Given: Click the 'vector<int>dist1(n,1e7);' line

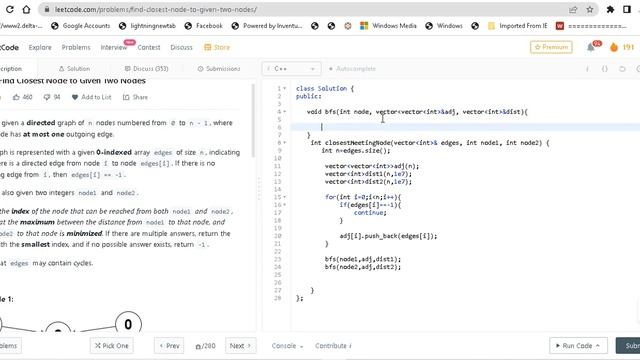Looking at the screenshot, I should click(368, 174).
